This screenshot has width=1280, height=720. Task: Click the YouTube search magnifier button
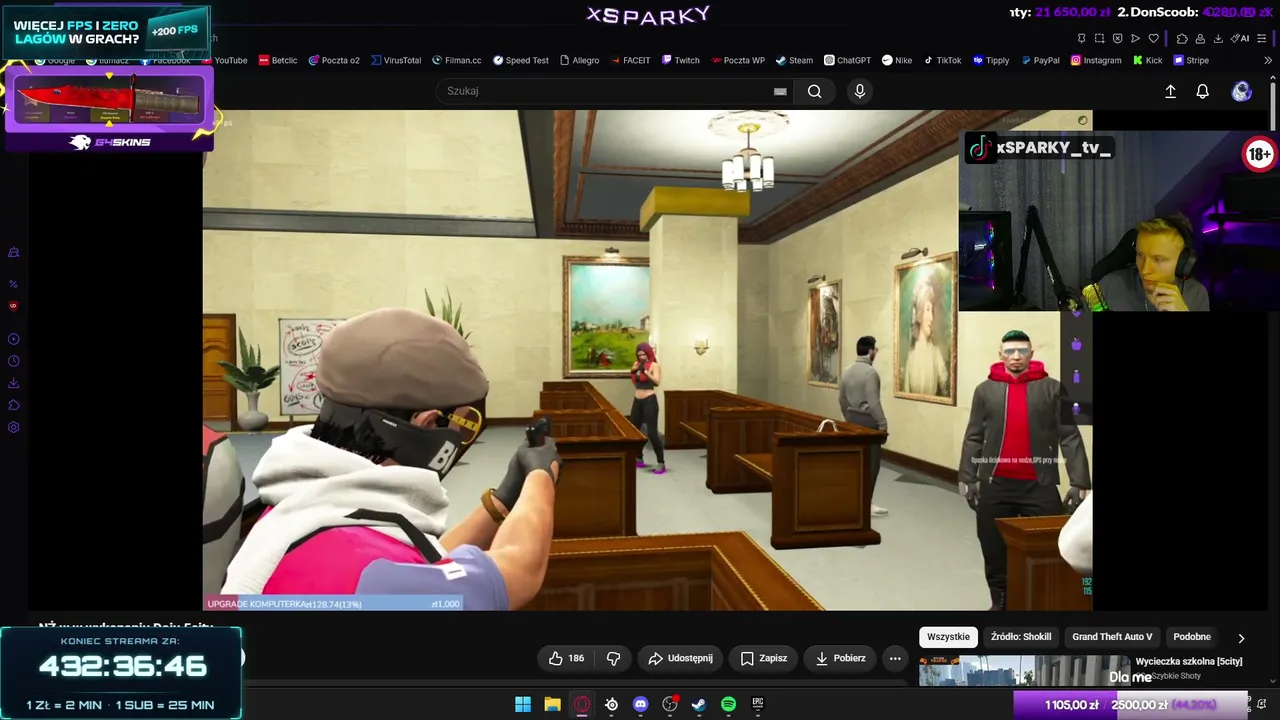(815, 91)
